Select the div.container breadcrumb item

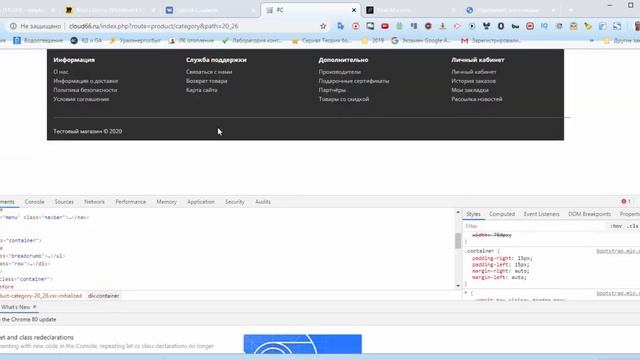104,296
